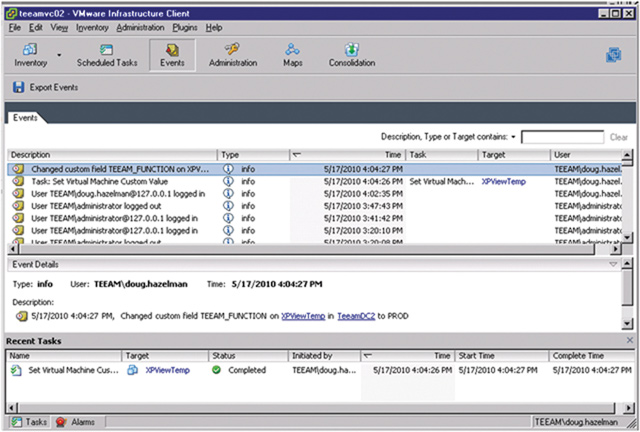Screen dimensions: 640x432
Task: Click the recent task's document icon
Action: tap(16, 370)
